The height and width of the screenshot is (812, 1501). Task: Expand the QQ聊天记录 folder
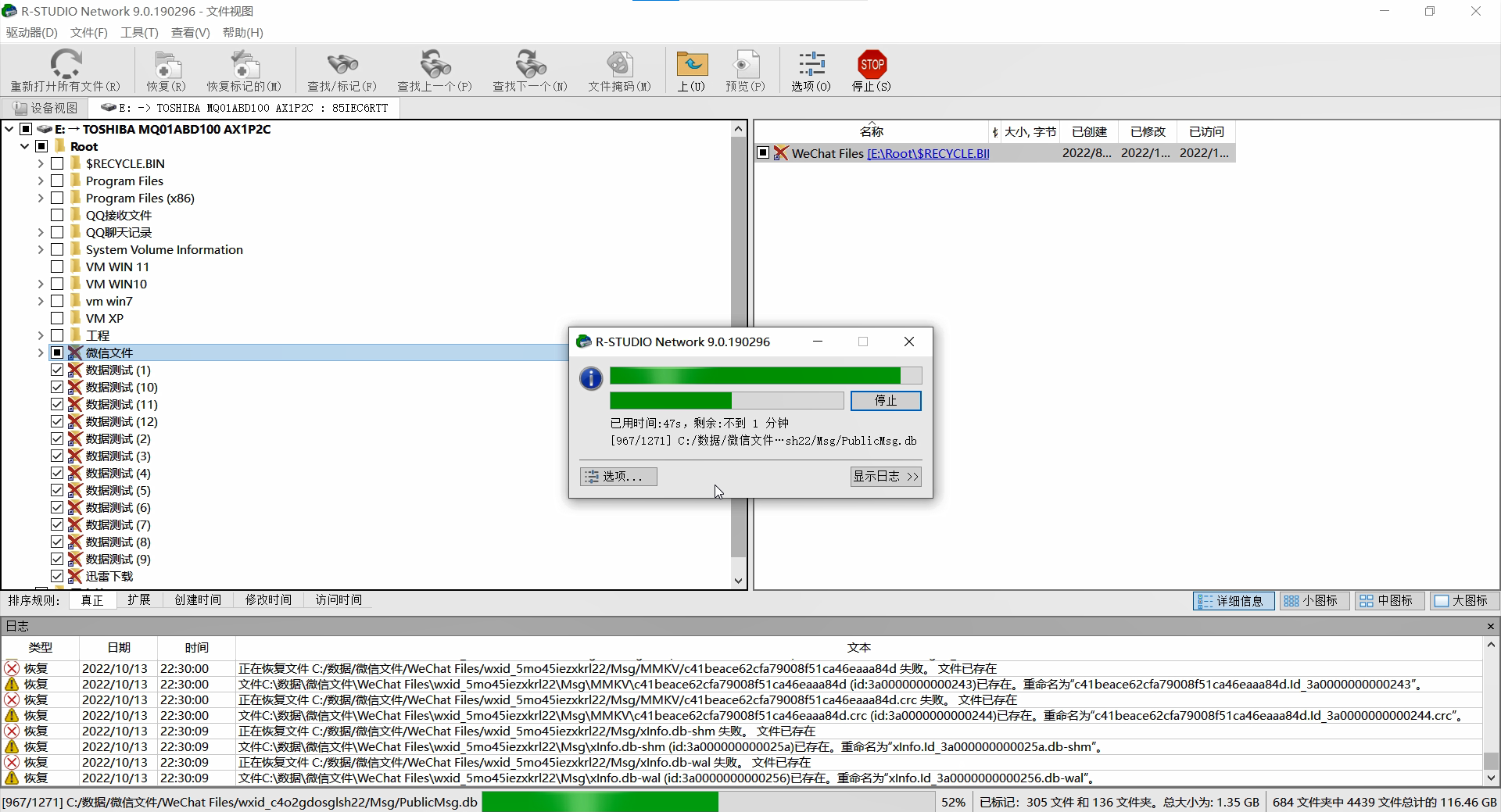coord(41,232)
